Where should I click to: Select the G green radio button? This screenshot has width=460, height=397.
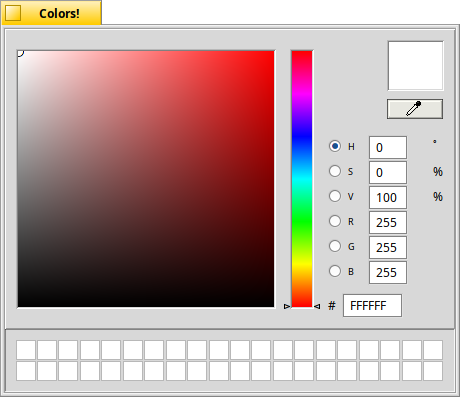coord(335,246)
